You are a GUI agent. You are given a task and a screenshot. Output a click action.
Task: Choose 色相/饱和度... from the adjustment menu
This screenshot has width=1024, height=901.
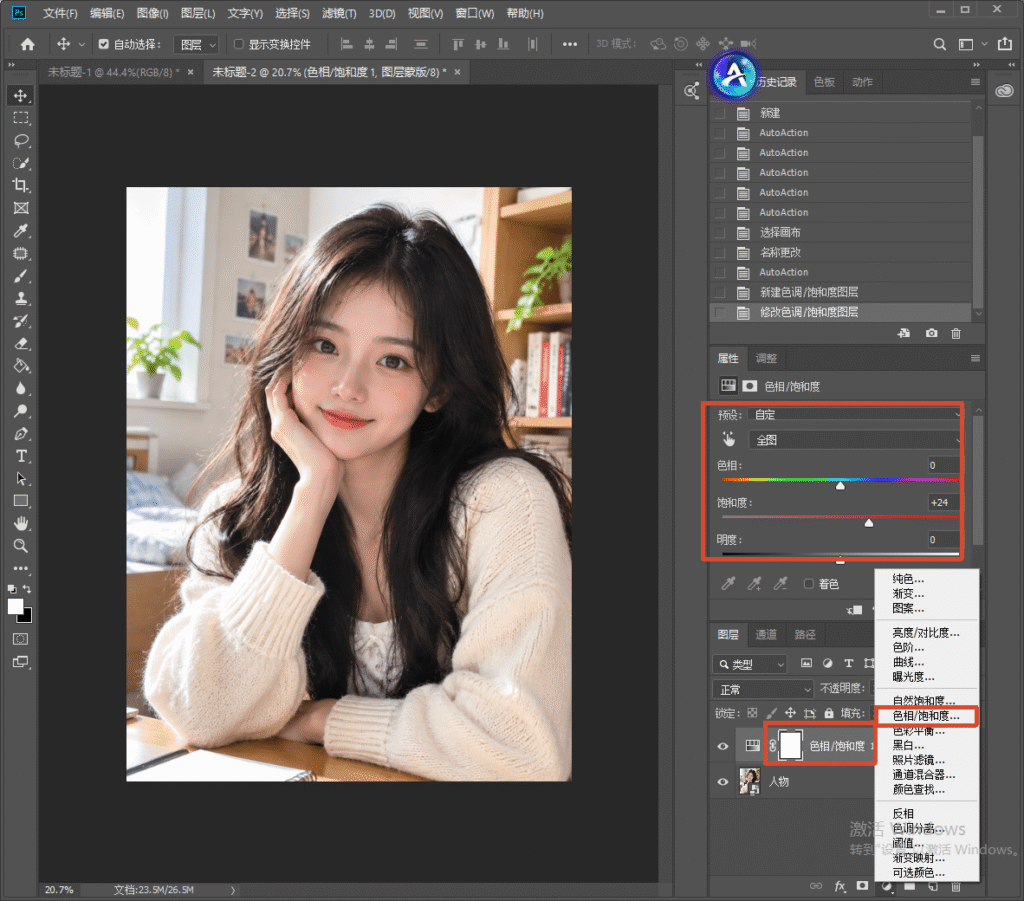click(x=926, y=716)
